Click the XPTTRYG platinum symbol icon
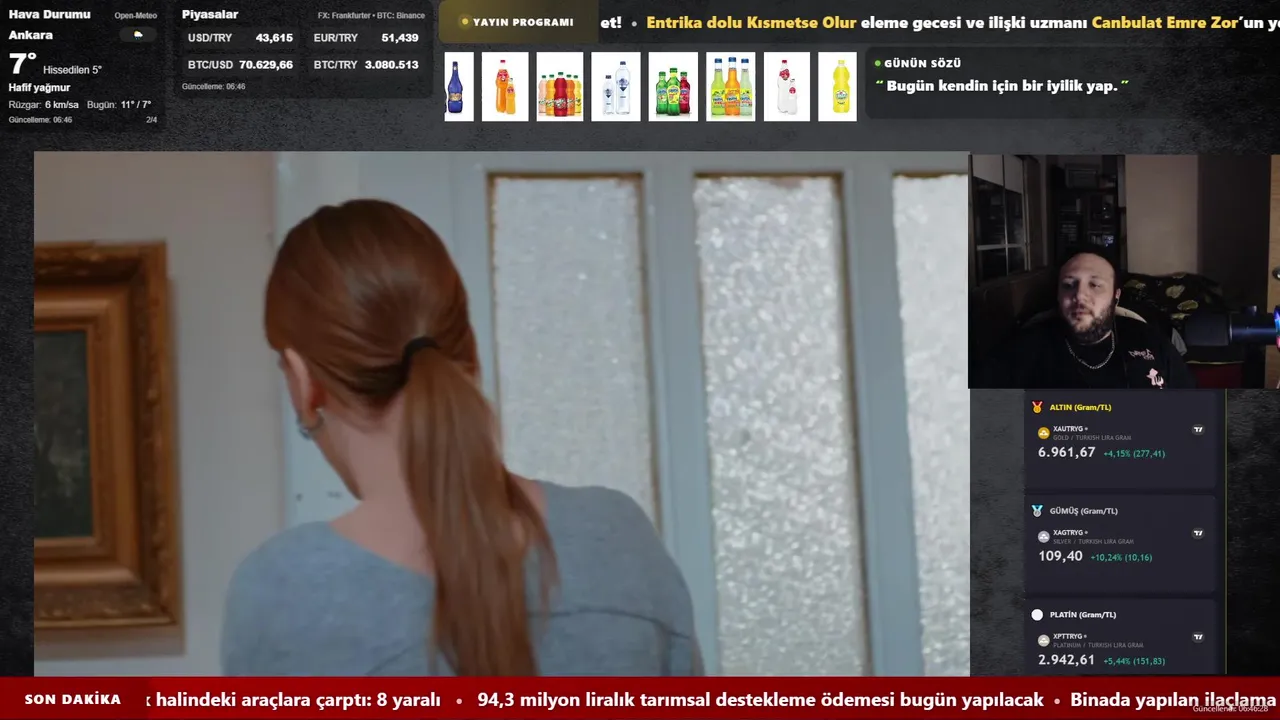Image resolution: width=1280 pixels, height=720 pixels. point(1044,640)
